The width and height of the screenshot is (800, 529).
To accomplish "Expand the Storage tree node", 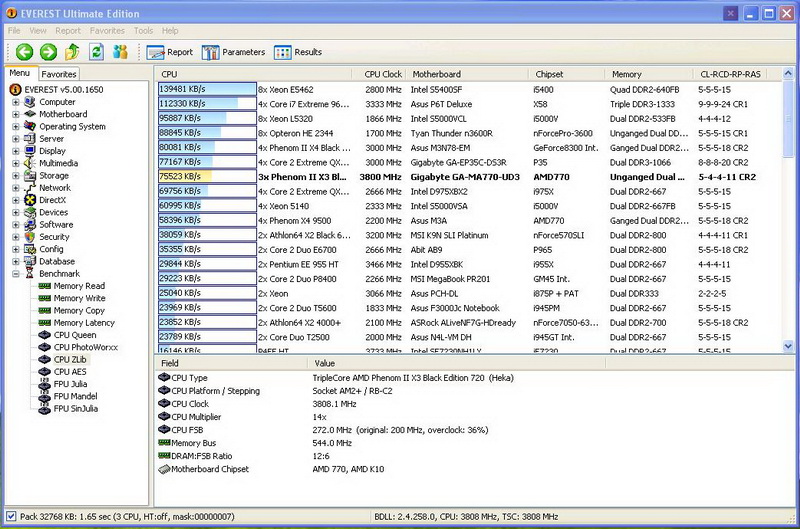I will pos(15,175).
